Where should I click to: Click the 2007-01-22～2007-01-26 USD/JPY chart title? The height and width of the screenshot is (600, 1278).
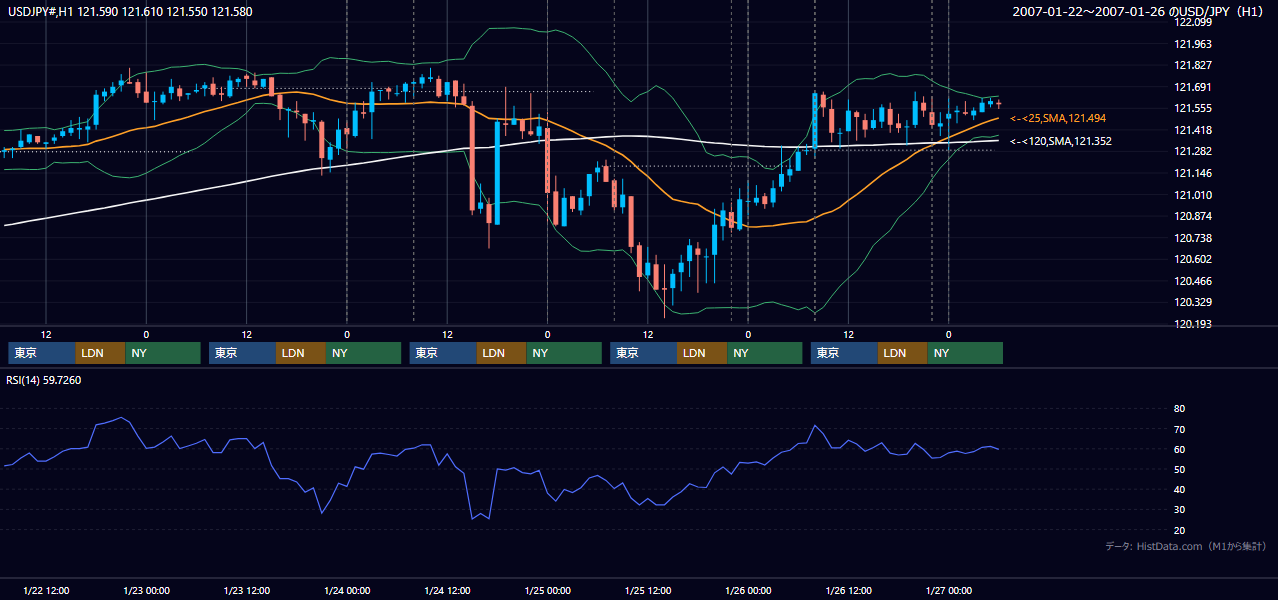click(1140, 12)
